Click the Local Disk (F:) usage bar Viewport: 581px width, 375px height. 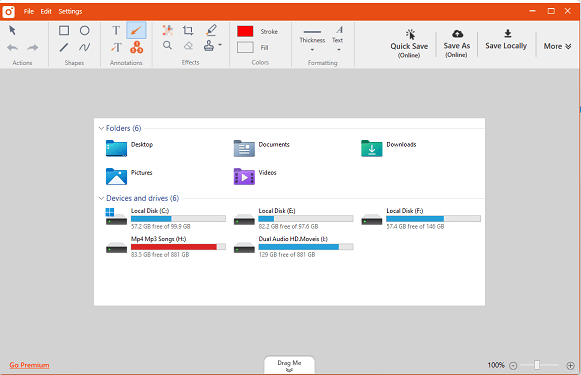pos(434,219)
